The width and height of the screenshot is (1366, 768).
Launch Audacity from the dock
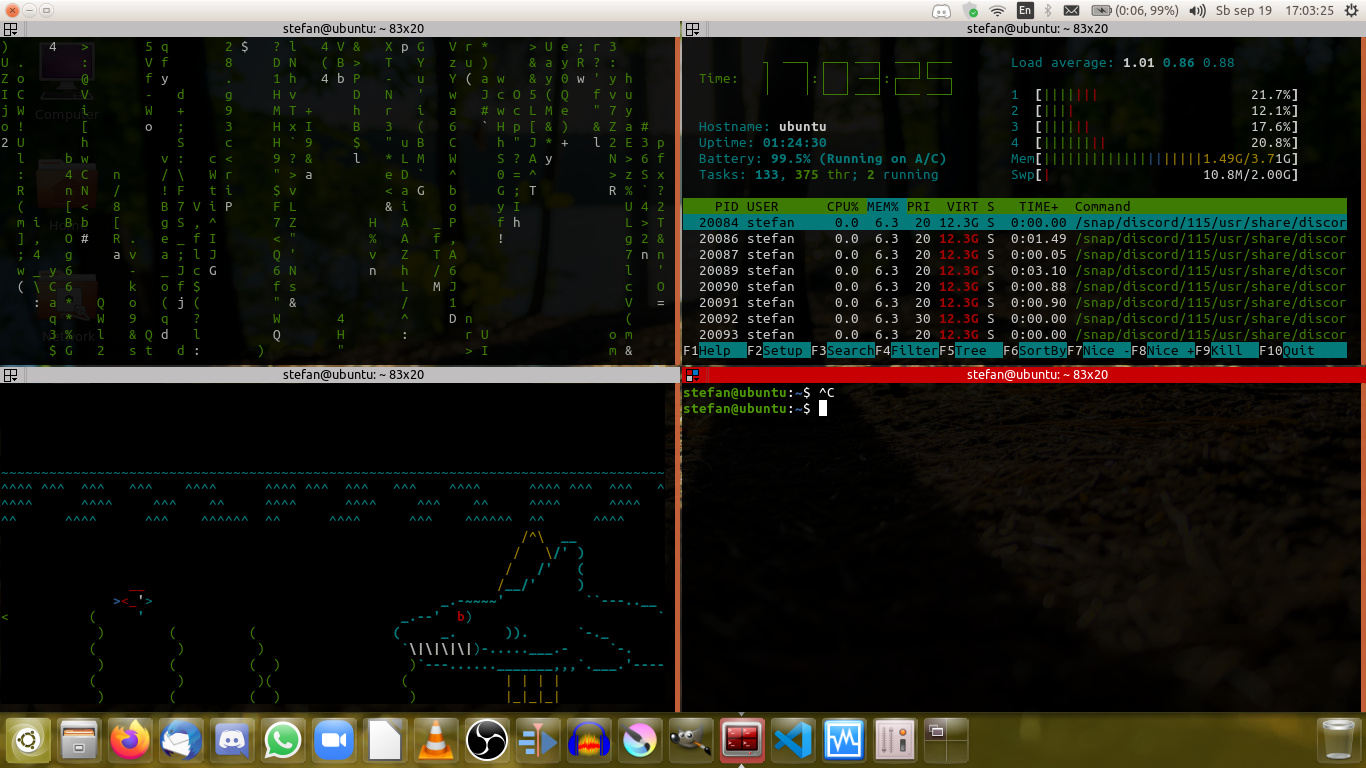pos(589,741)
